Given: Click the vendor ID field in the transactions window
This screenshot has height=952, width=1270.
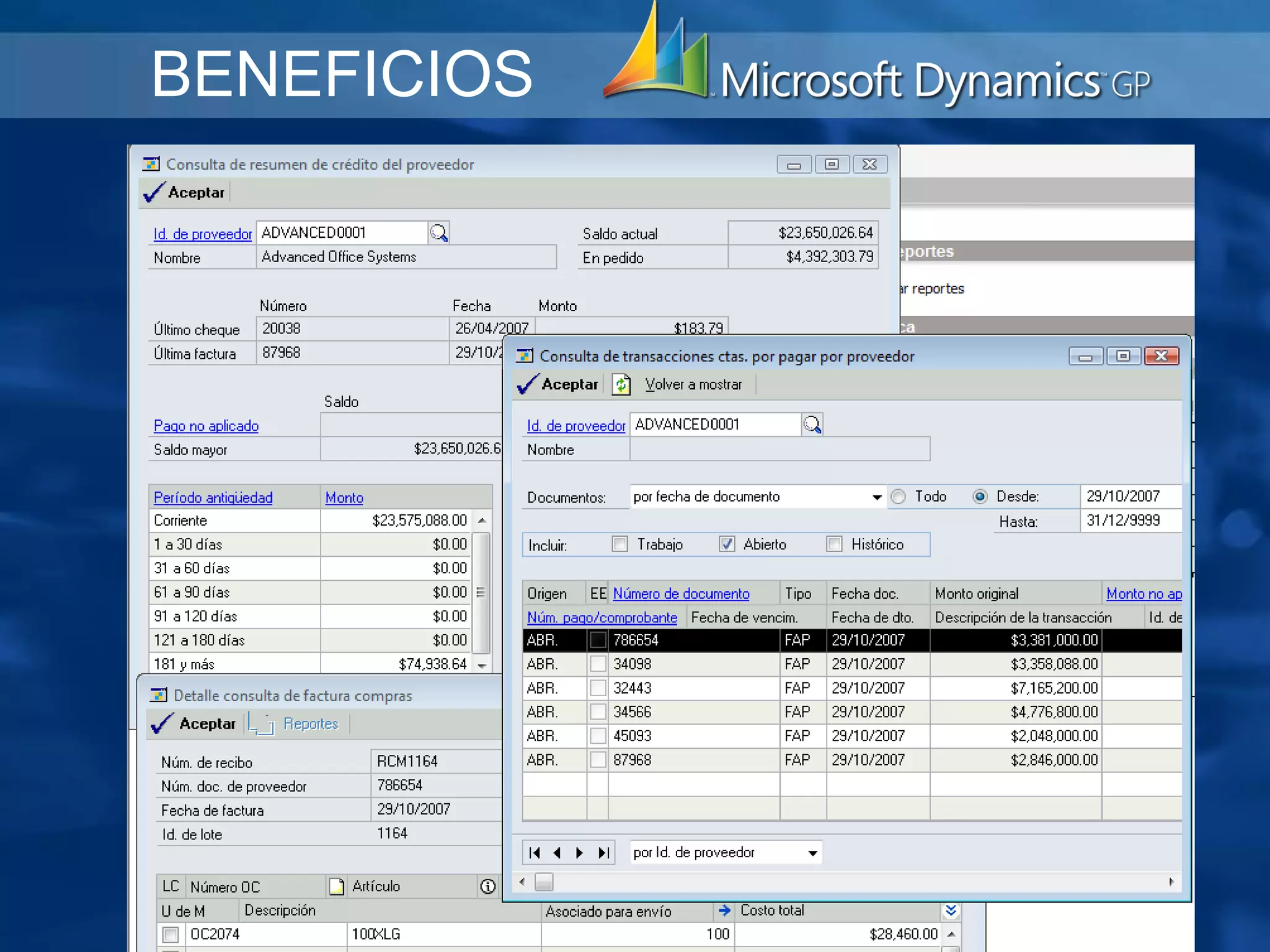Looking at the screenshot, I should pyautogui.click(x=716, y=425).
